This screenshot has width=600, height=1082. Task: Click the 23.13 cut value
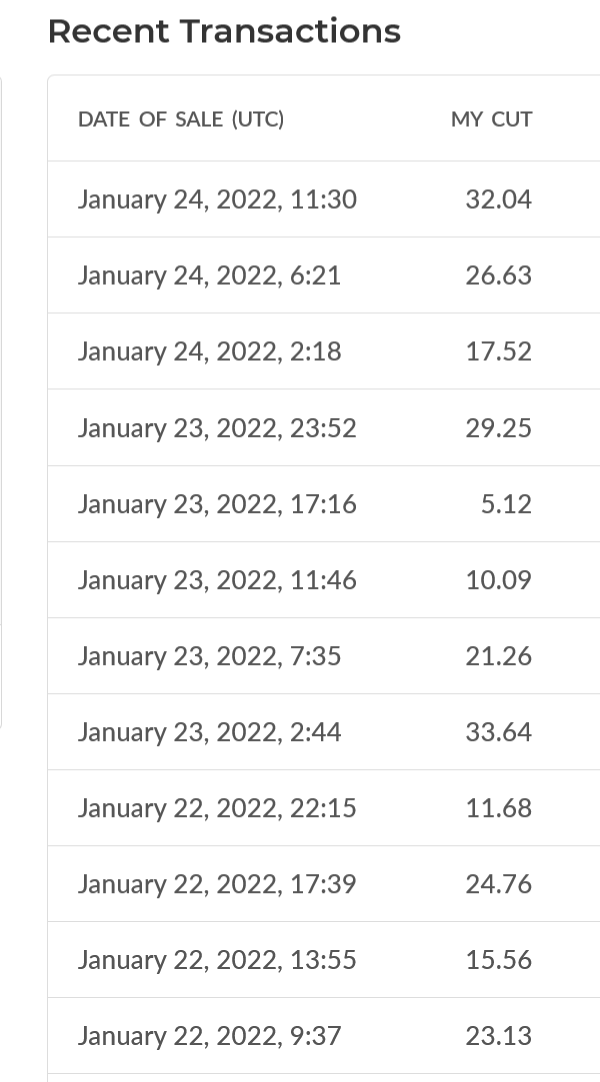point(499,1035)
